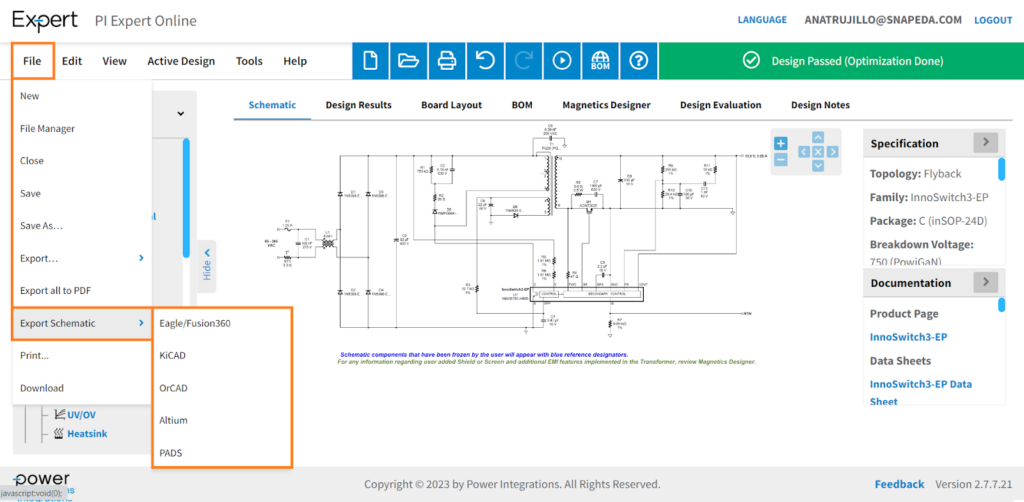Switch to the Schematic tab
This screenshot has width=1024, height=502.
tap(272, 104)
